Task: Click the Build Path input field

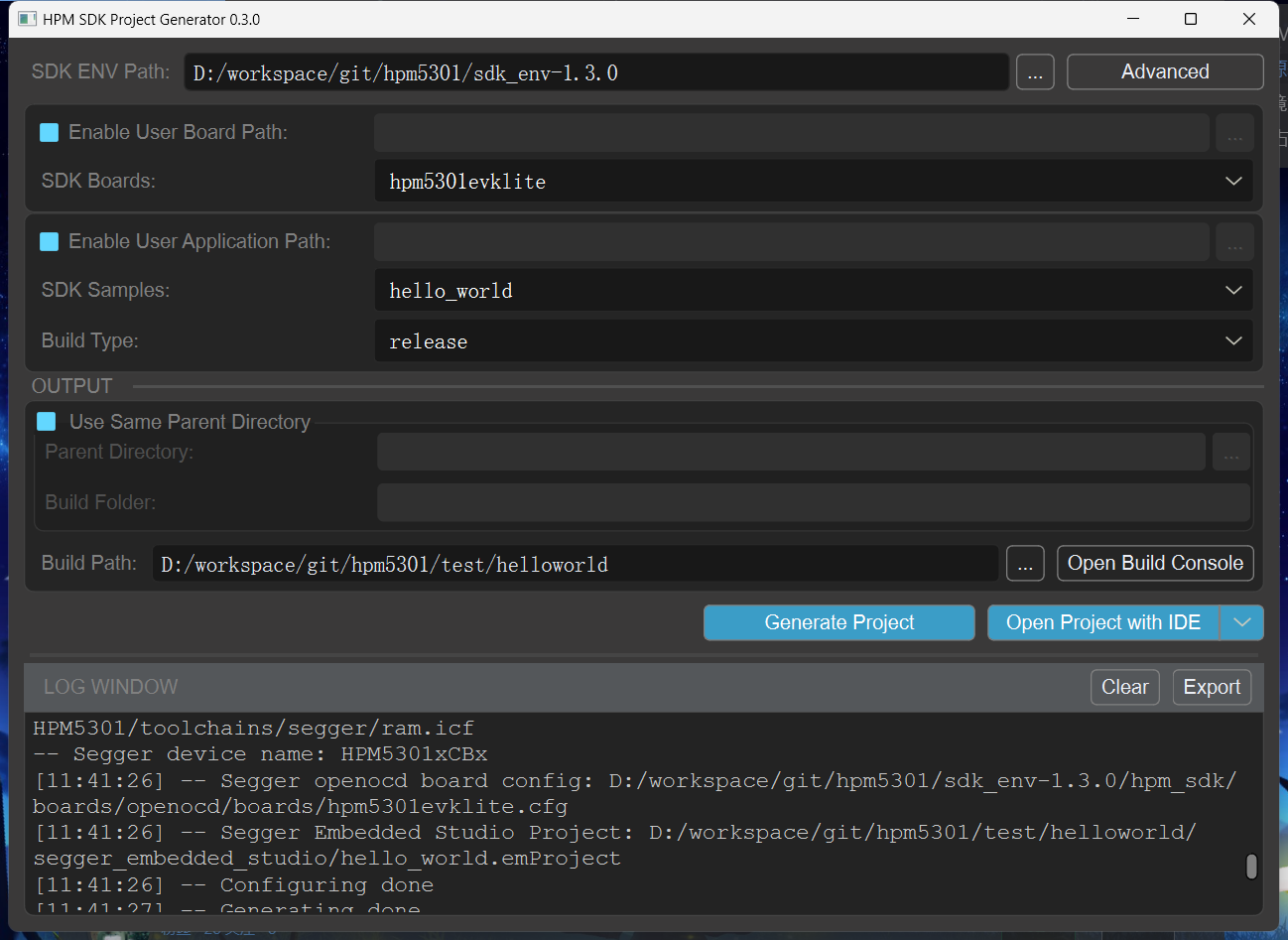Action: click(x=576, y=564)
